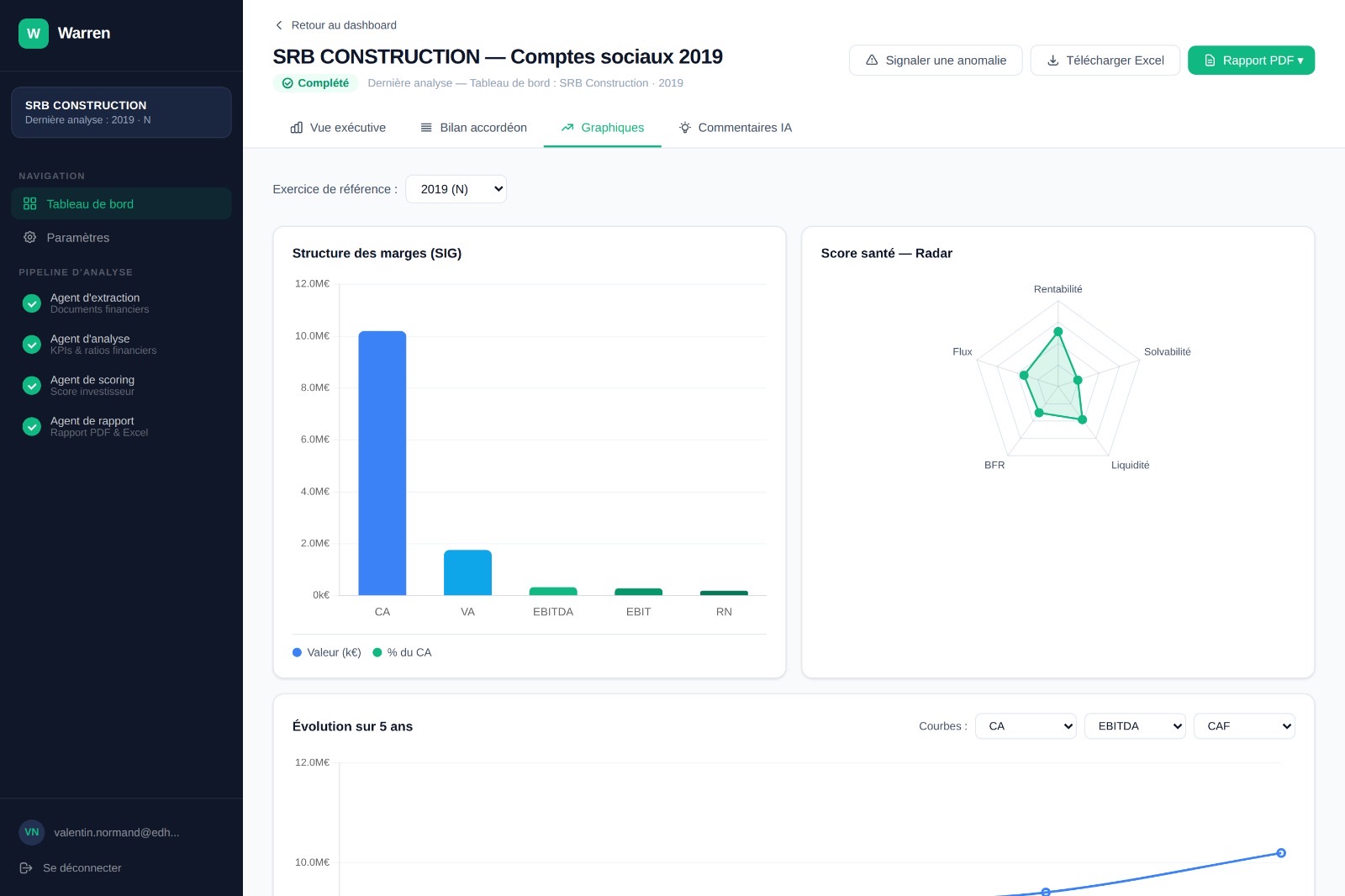
Task: Click Signaler une anomalie button
Action: 936,61
